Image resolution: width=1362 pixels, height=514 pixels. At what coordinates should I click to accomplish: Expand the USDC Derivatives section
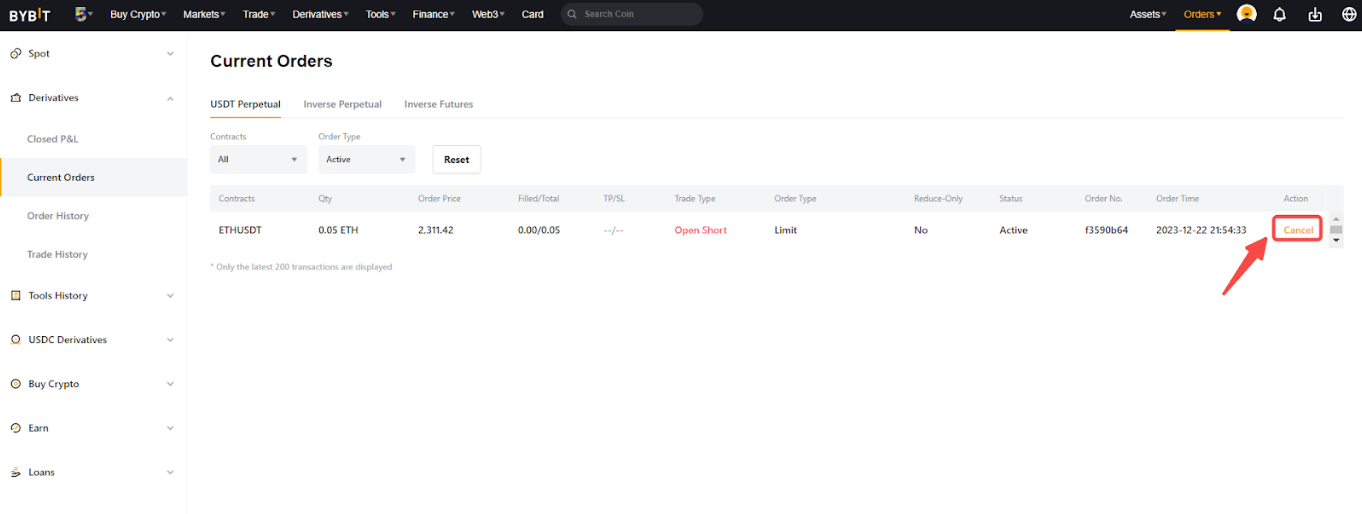point(170,340)
